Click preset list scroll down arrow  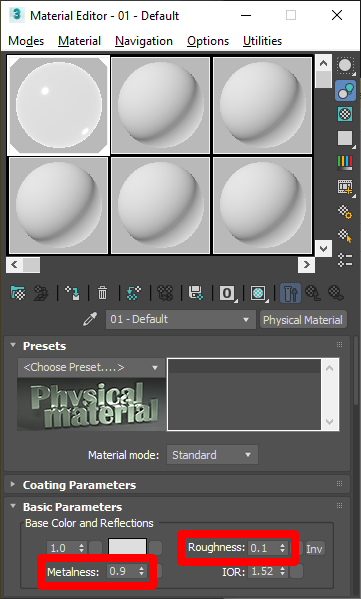(x=330, y=422)
